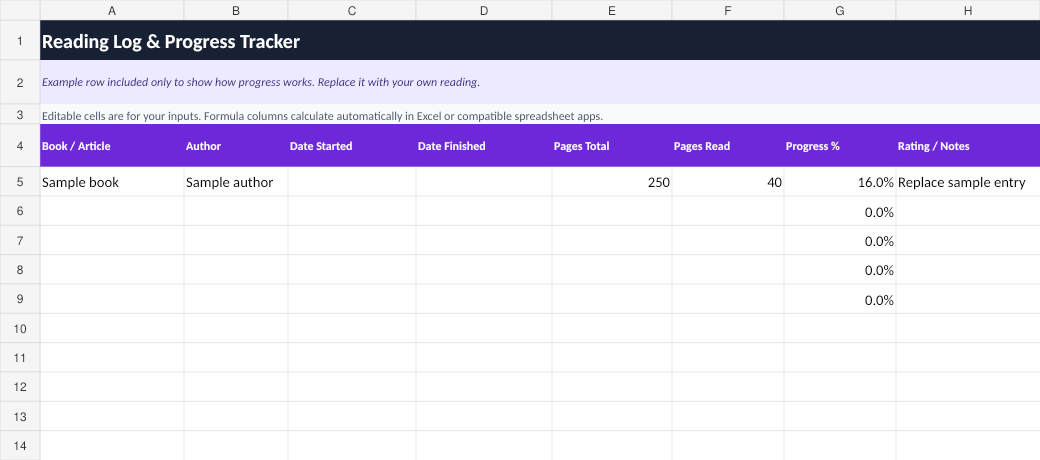1040x460 pixels.
Task: Select row 4 header
Action: 20,146
